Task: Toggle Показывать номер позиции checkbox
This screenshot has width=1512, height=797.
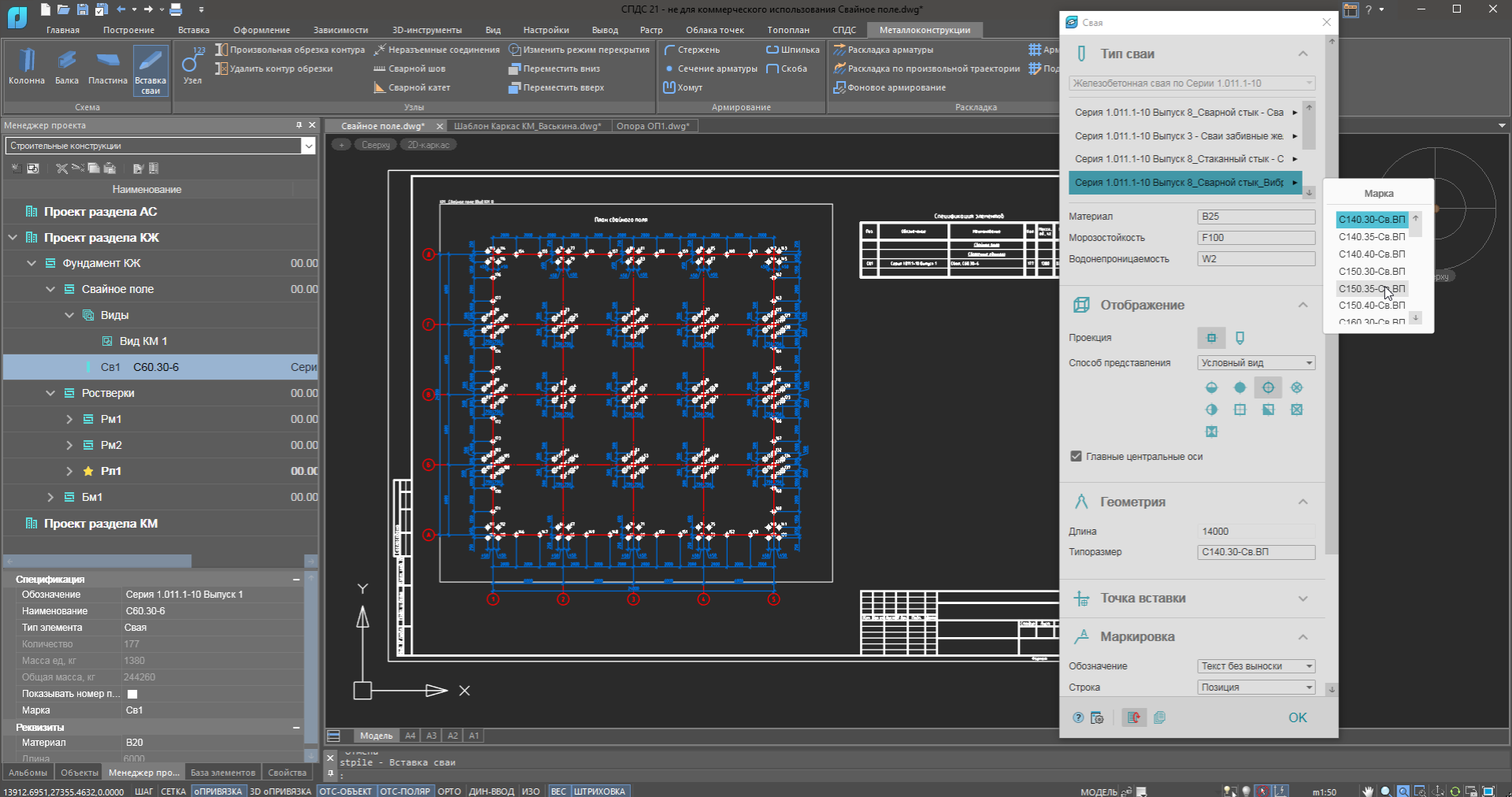Action: click(x=132, y=694)
